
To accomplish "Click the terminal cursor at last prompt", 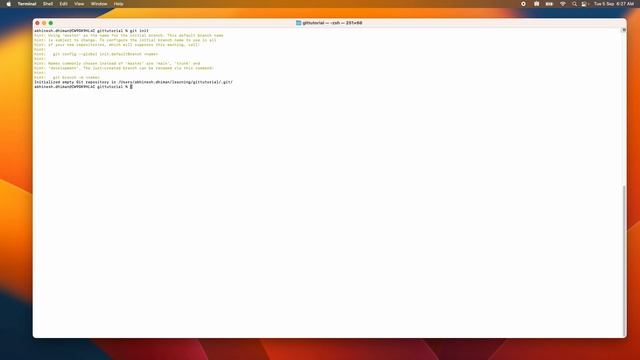I will [131, 87].
